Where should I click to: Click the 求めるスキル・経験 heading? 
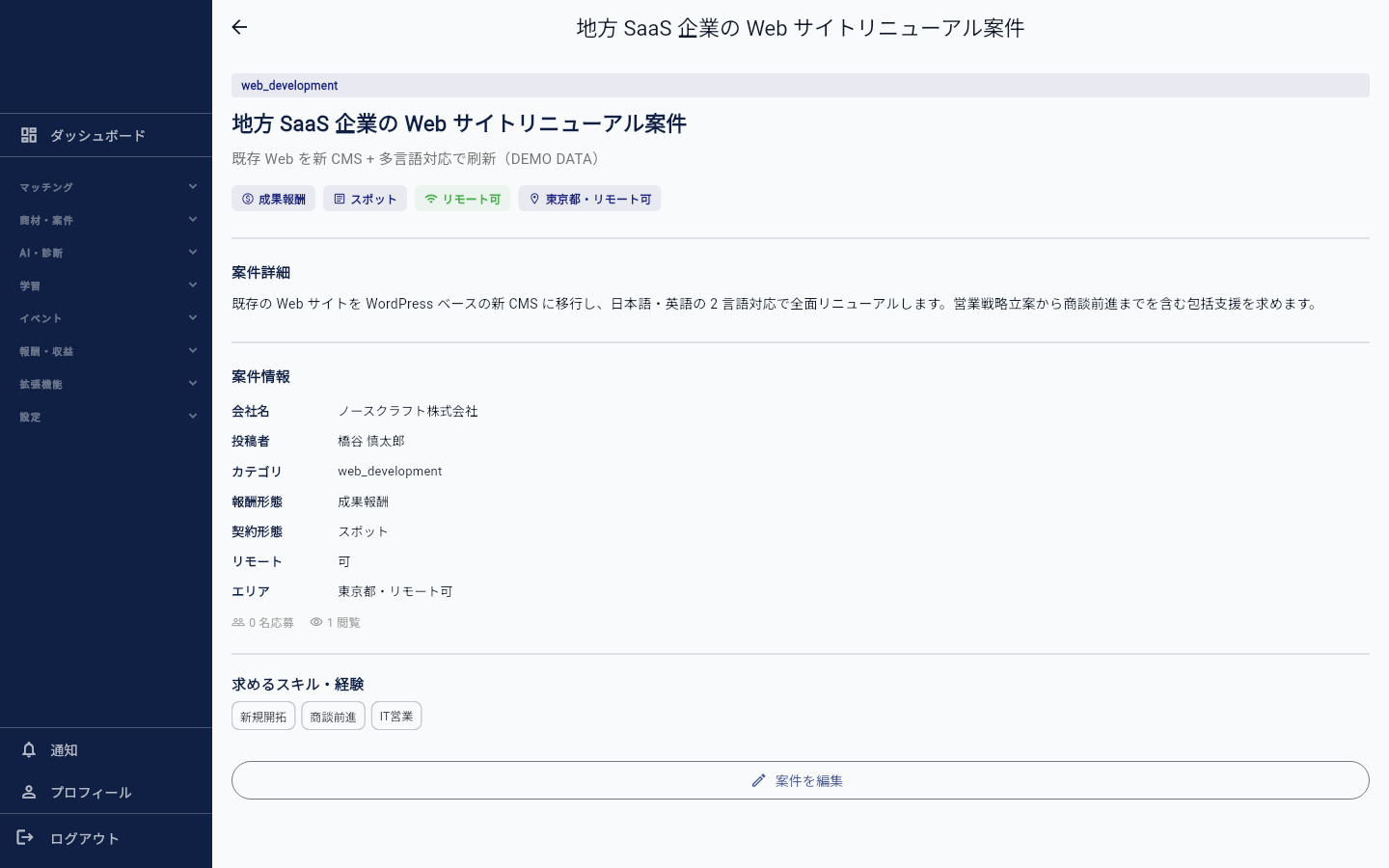(x=298, y=684)
